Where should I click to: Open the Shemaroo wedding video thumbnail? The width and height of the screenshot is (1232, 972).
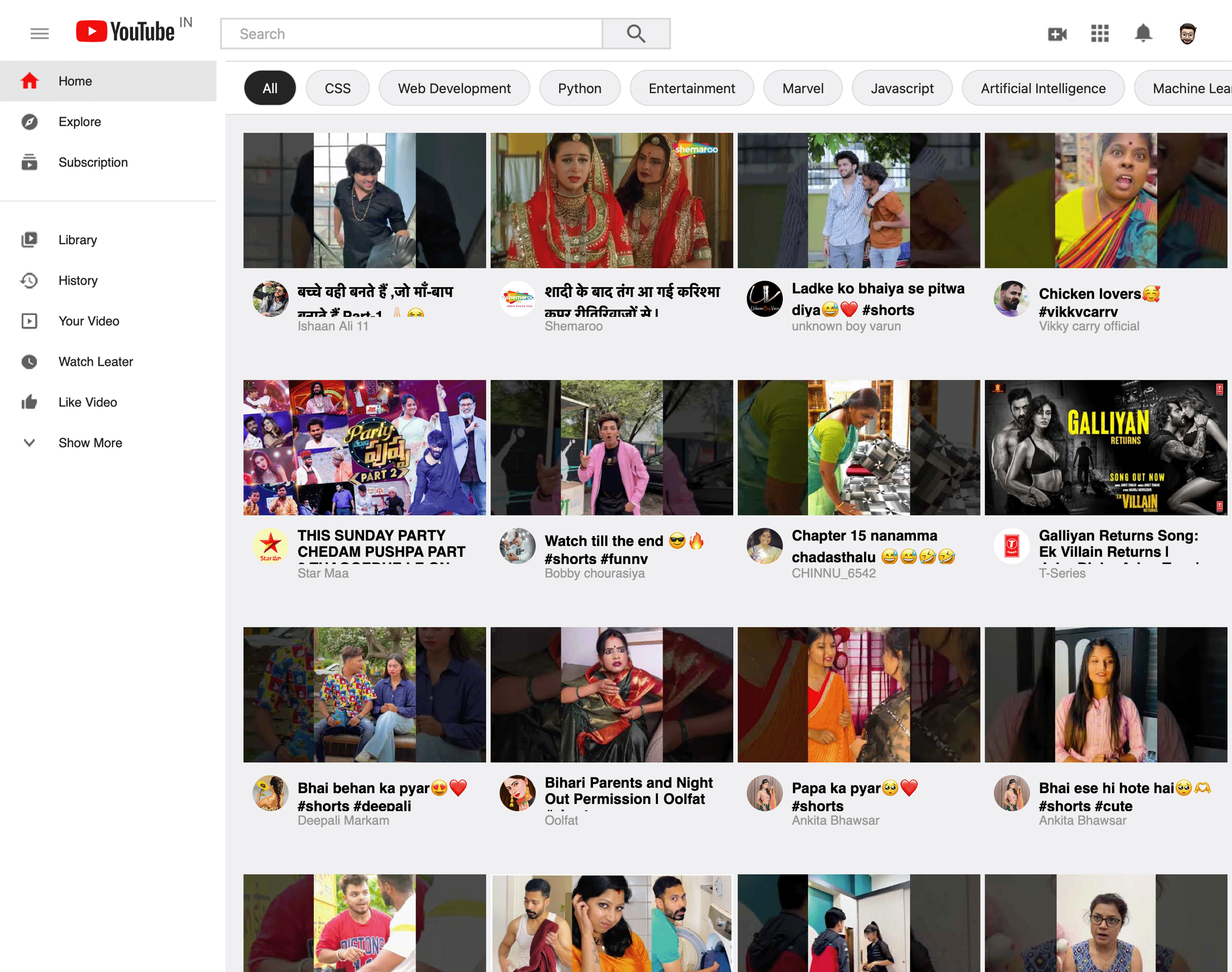(612, 200)
